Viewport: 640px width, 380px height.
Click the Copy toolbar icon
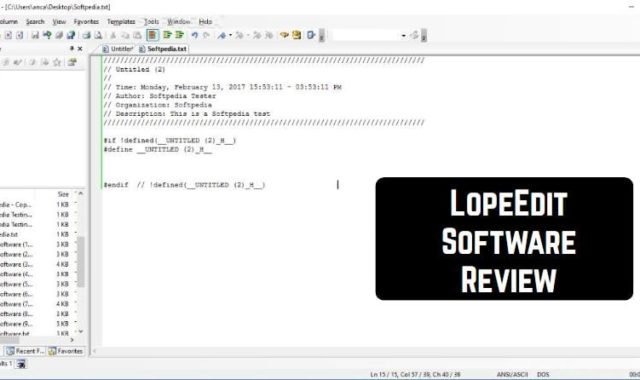click(125, 36)
